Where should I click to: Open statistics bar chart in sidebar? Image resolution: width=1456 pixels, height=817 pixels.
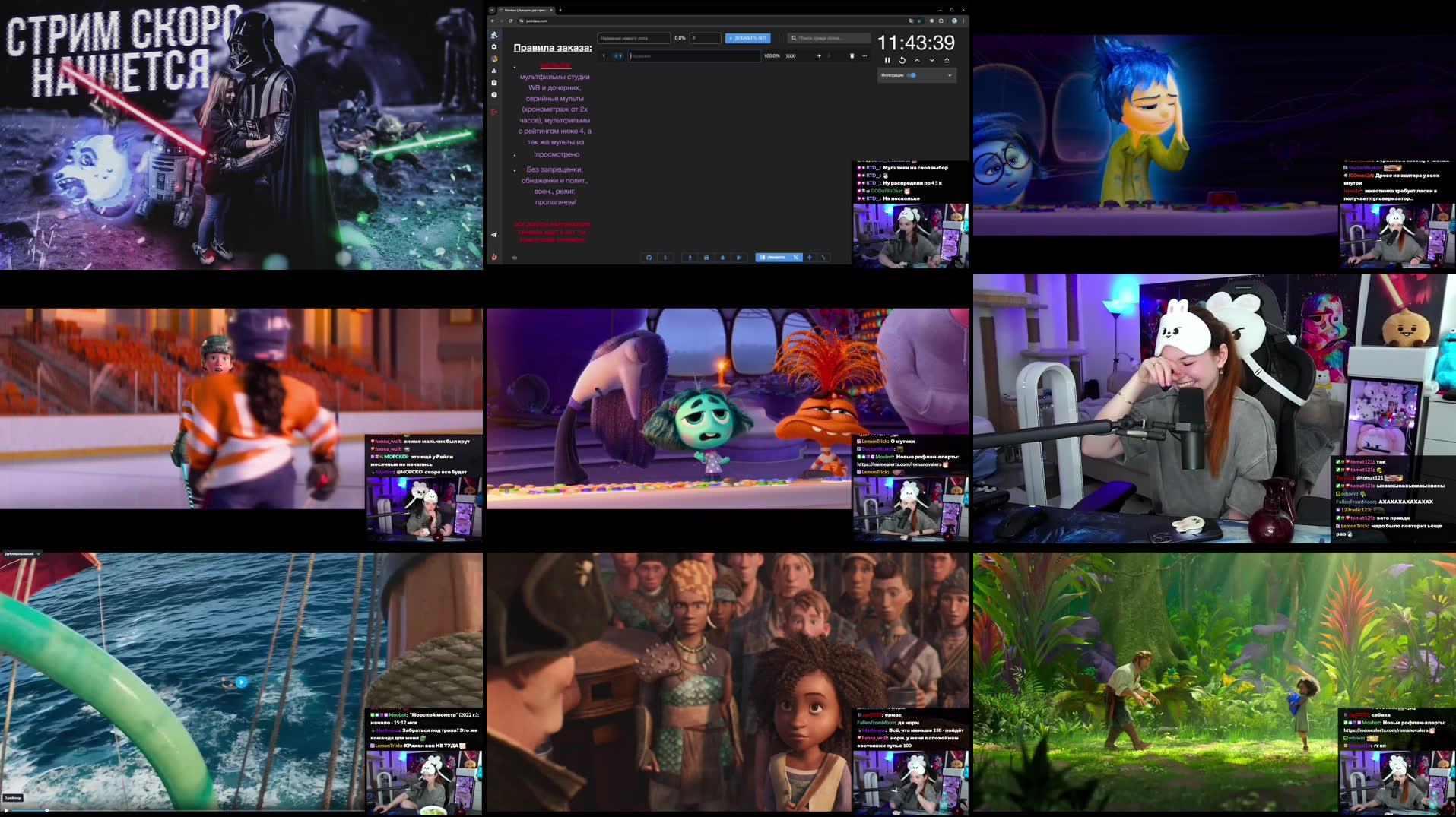[494, 71]
